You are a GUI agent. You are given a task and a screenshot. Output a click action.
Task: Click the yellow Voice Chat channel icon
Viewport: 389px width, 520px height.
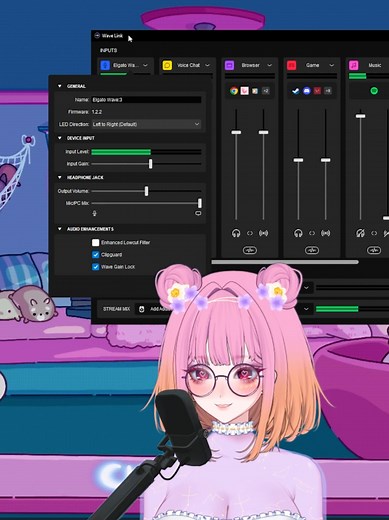[x=167, y=65]
